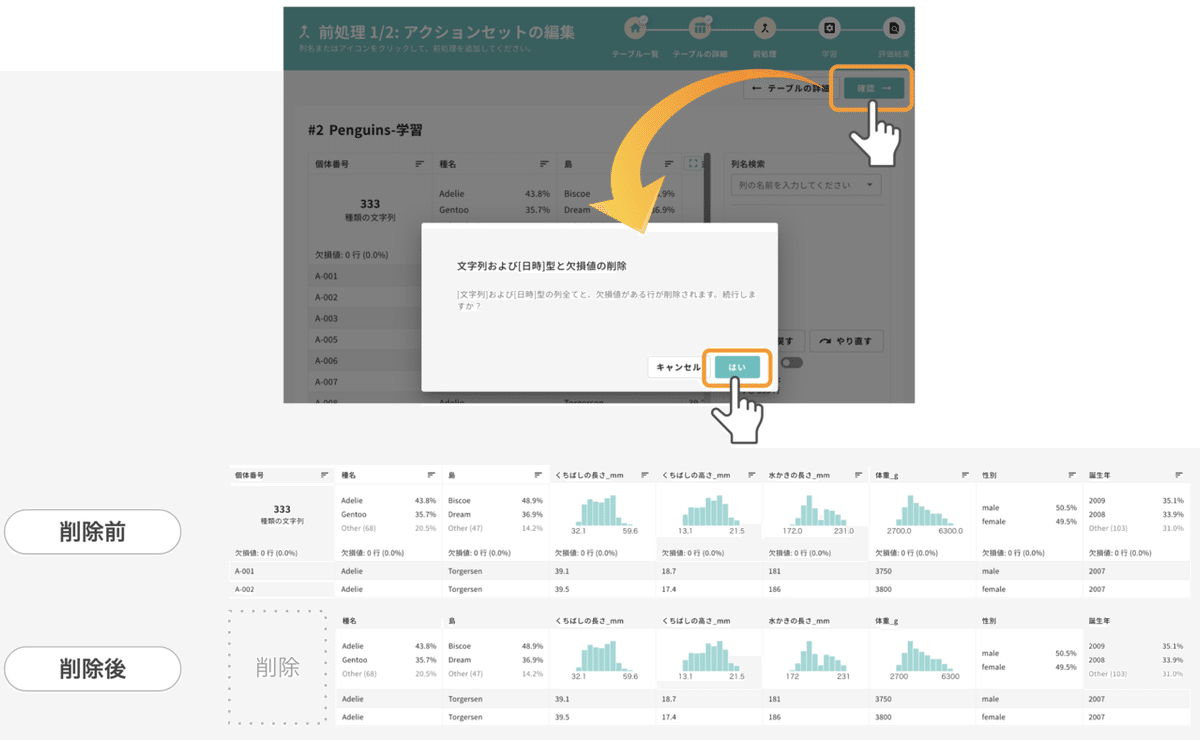This screenshot has height=740, width=1200.
Task: Select the 学習 step label
Action: pos(829,54)
